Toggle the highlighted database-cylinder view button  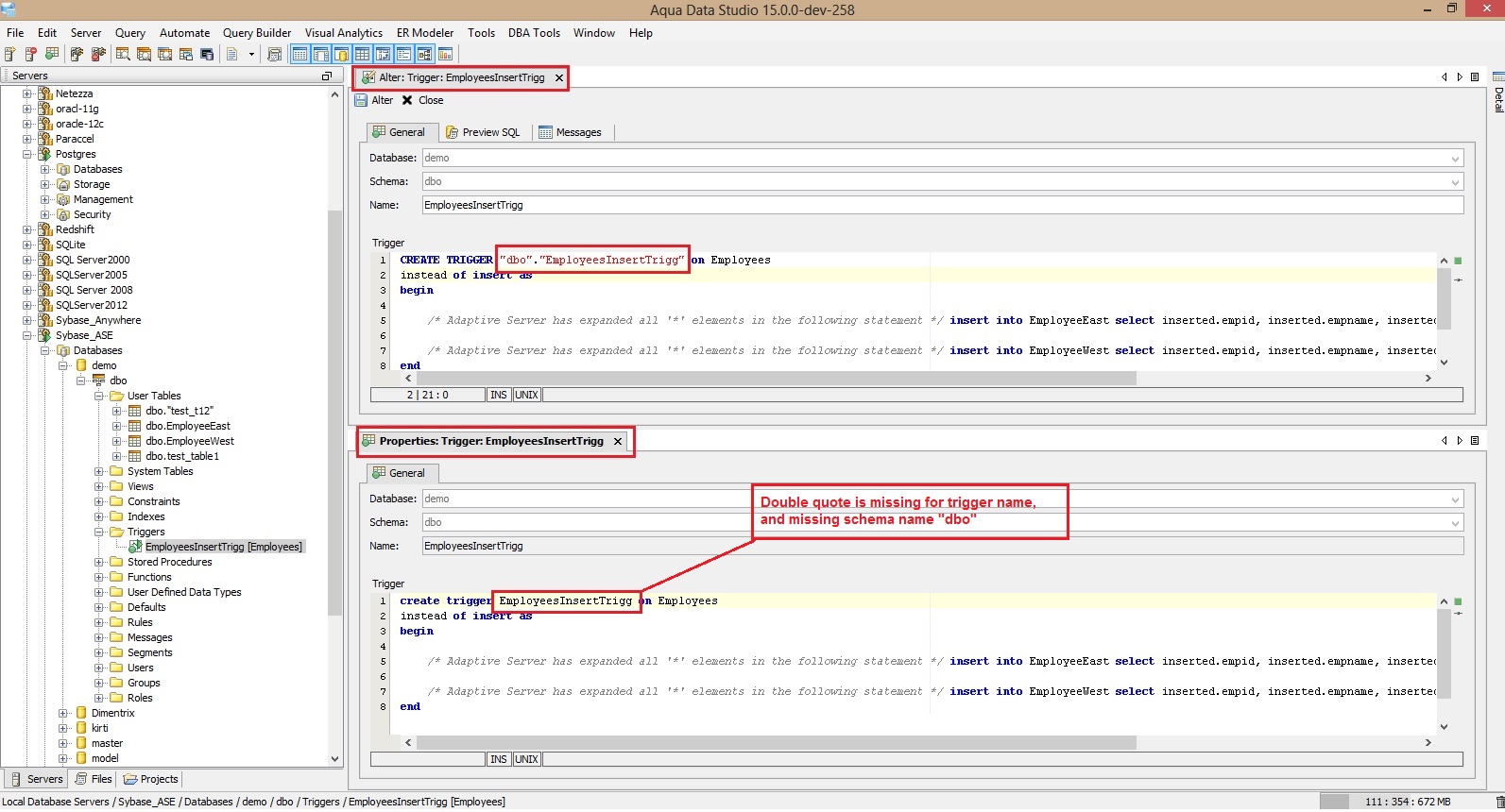point(341,54)
